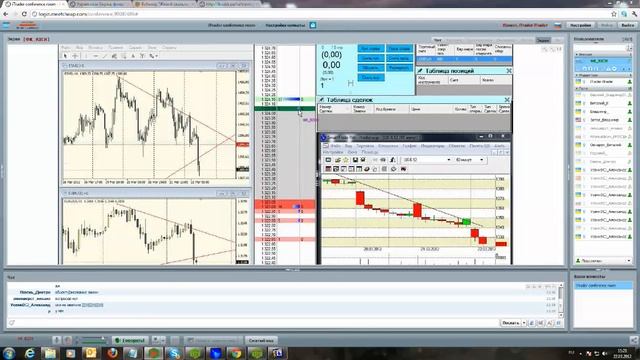Toggle the pin icon of 'Таблица сделок'

coord(322,100)
